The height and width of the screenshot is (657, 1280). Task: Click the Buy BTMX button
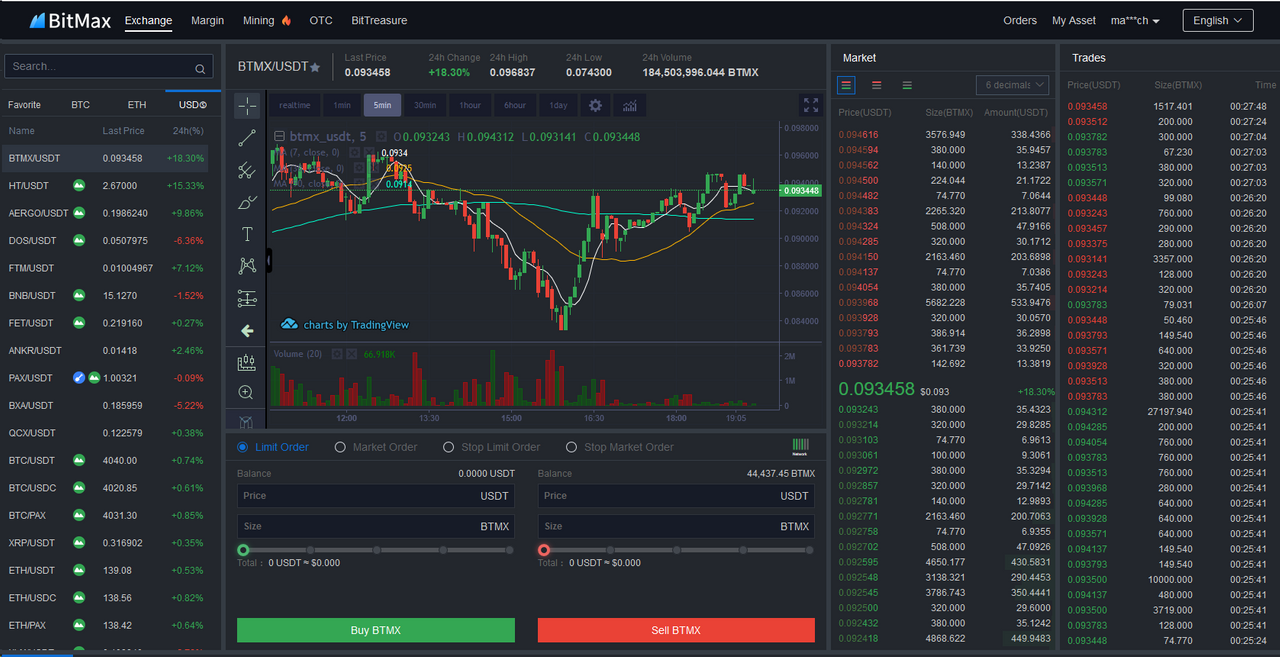click(x=376, y=630)
